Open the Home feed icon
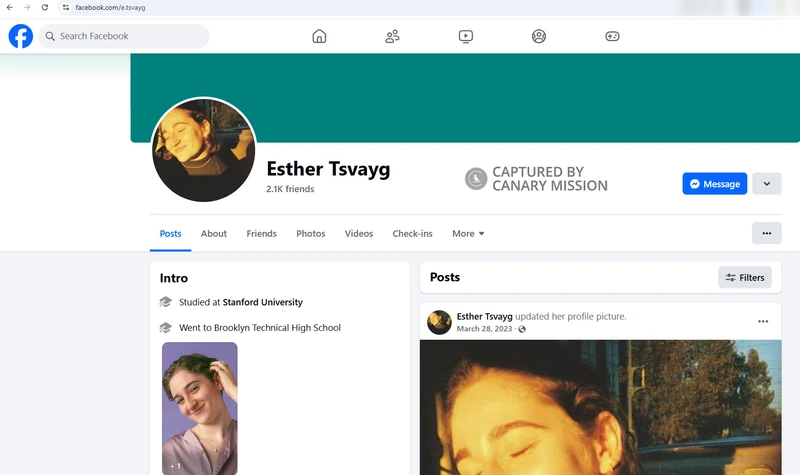The width and height of the screenshot is (800, 475). point(319,36)
